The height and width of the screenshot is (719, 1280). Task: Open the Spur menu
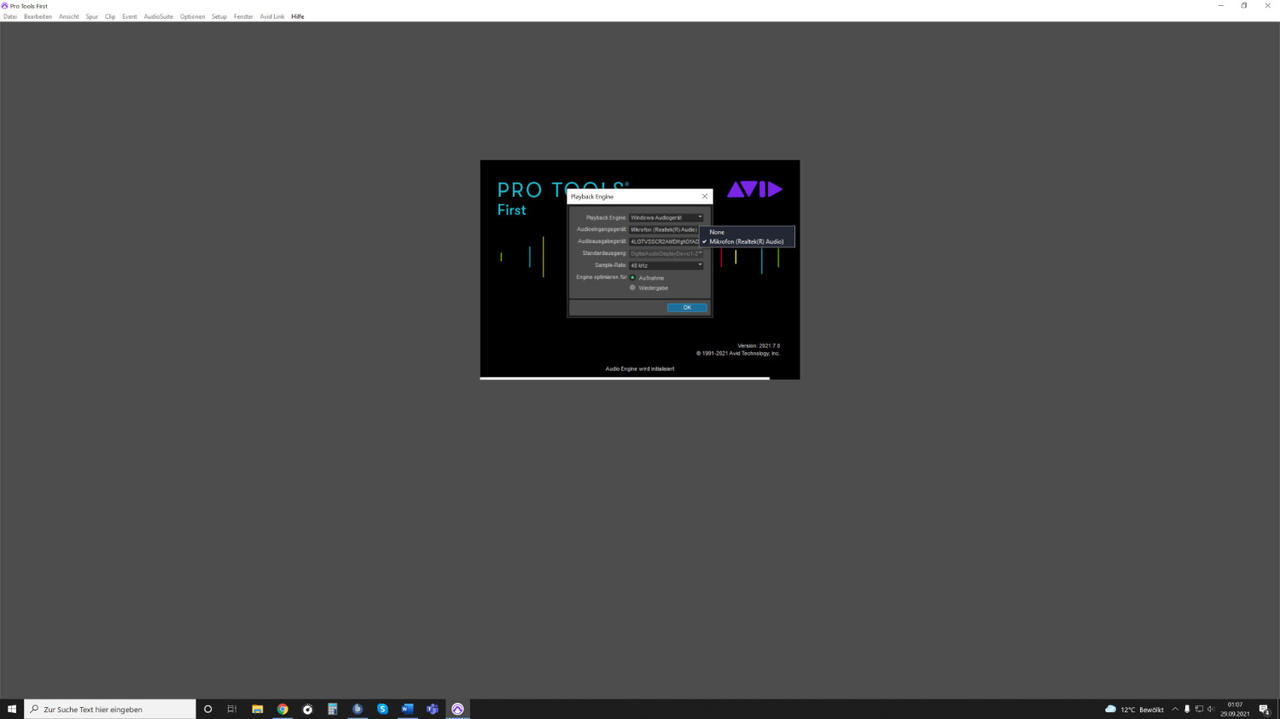point(92,17)
